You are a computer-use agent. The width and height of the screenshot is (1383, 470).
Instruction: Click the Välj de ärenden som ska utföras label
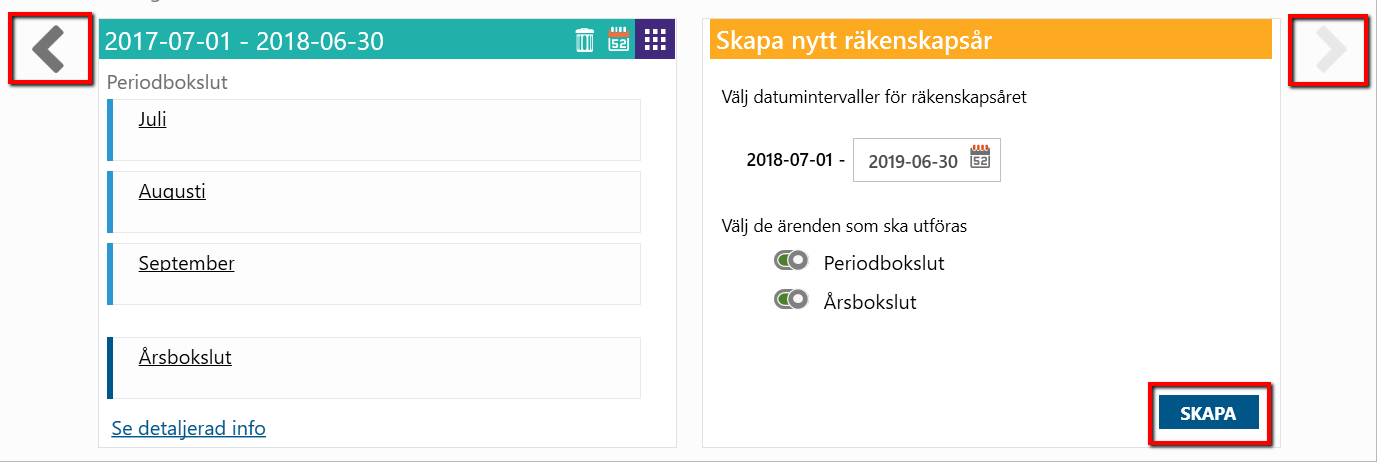pos(843,226)
